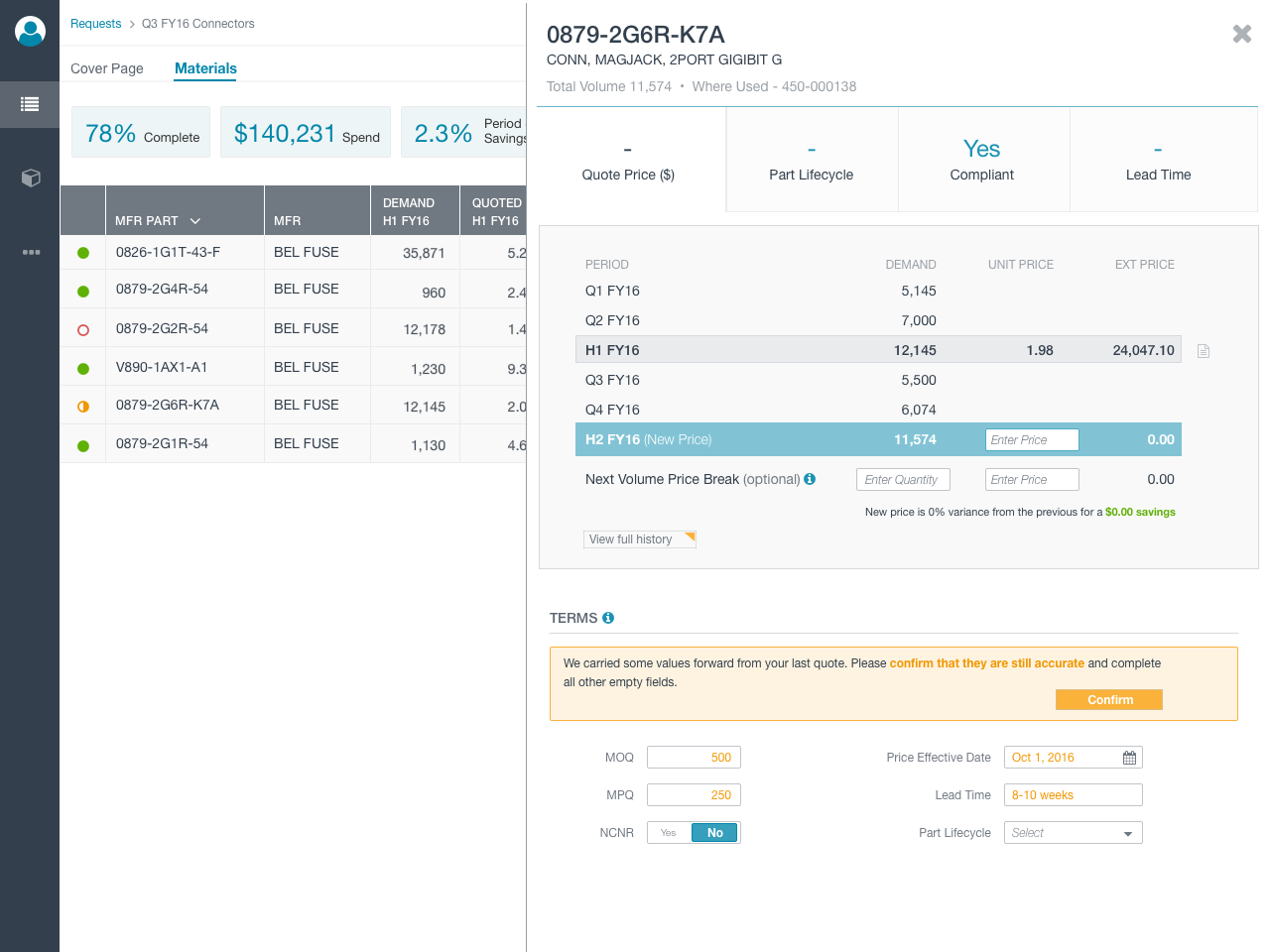Click H2 FY16 Enter Price field
This screenshot has height=952, width=1270.
pyautogui.click(x=1031, y=440)
